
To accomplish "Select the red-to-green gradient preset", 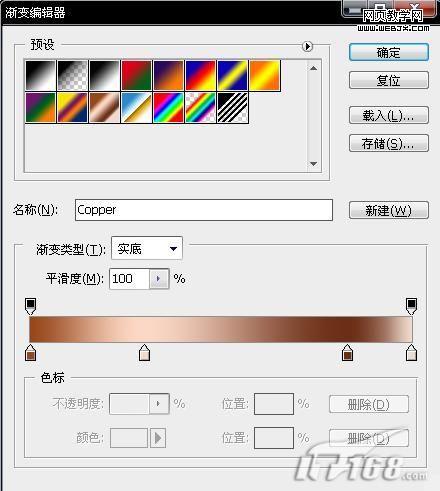I will click(x=136, y=75).
